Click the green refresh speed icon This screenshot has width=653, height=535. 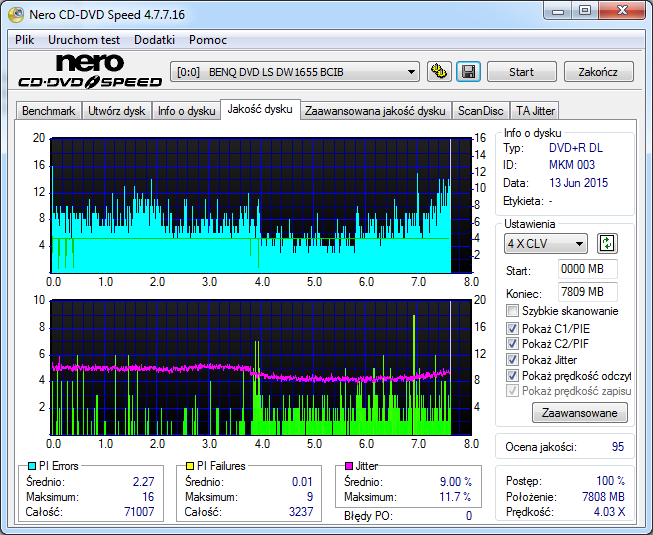pos(607,244)
